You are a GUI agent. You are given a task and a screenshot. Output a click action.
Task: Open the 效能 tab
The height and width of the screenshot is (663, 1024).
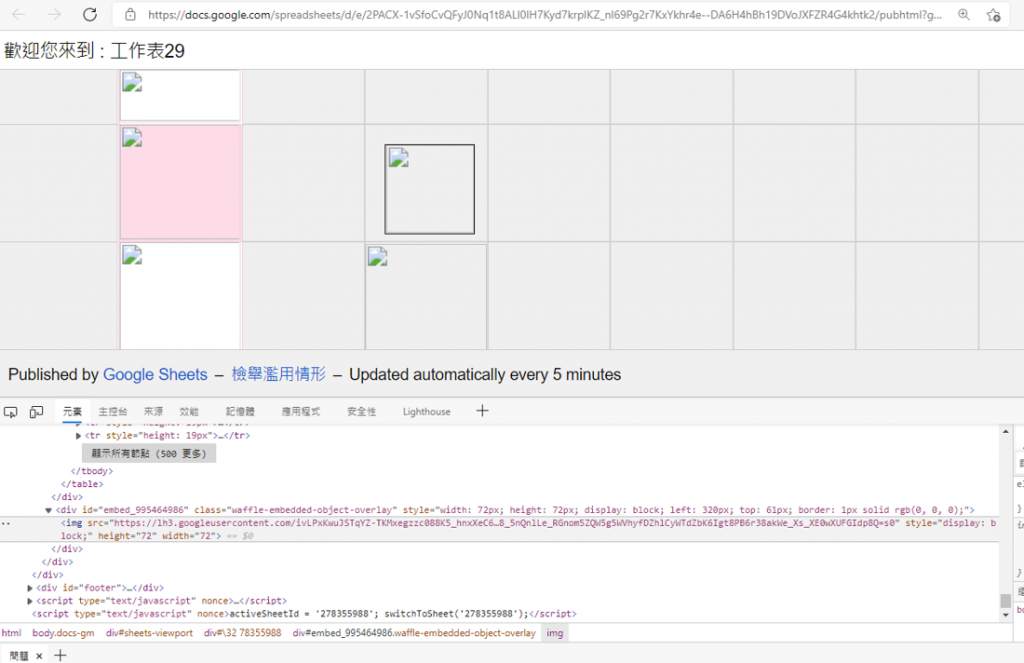click(189, 412)
